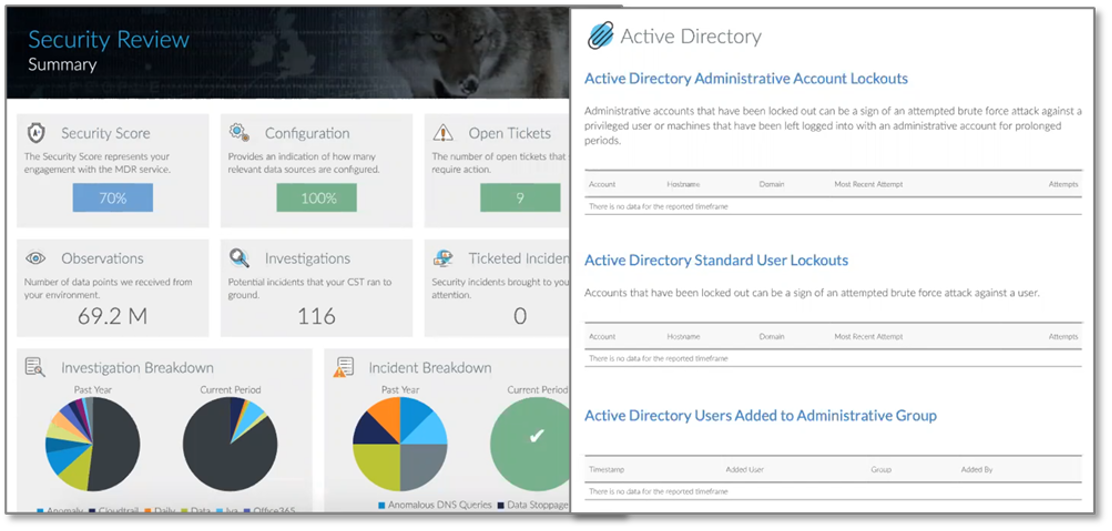Open the Observations card title
1112x531 pixels.
102,259
